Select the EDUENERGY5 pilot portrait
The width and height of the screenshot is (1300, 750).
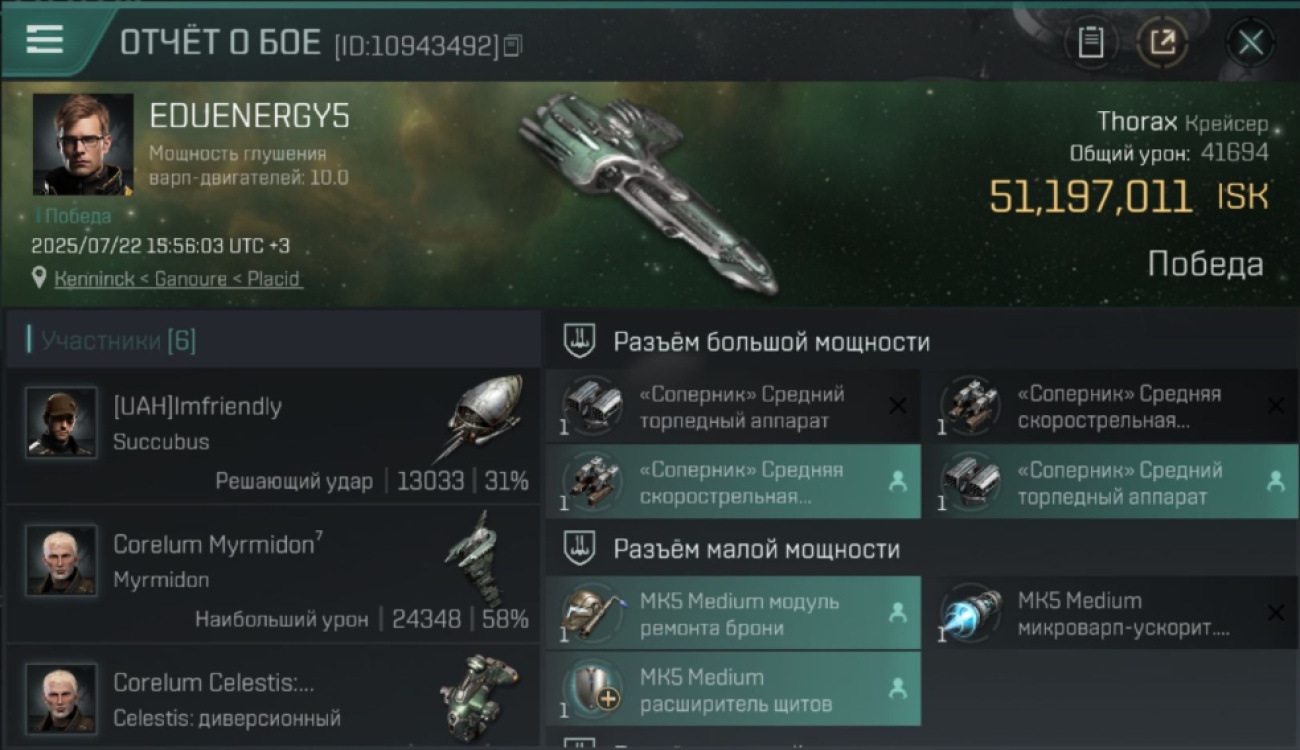click(83, 145)
